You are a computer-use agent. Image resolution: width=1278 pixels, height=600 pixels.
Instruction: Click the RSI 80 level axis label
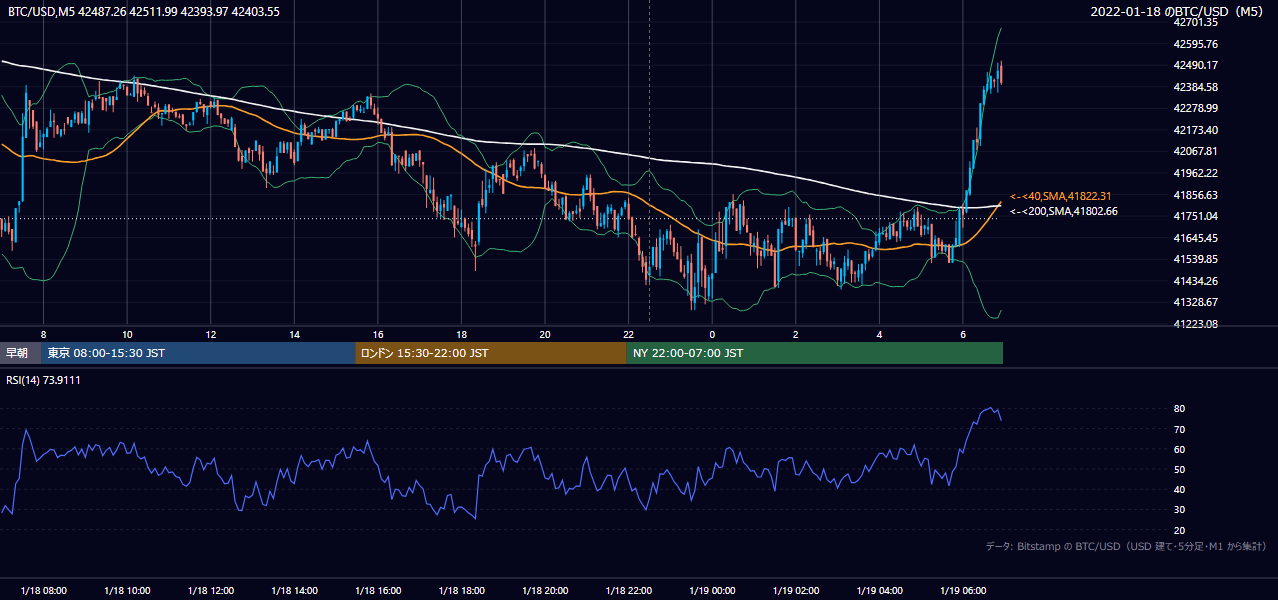1180,409
